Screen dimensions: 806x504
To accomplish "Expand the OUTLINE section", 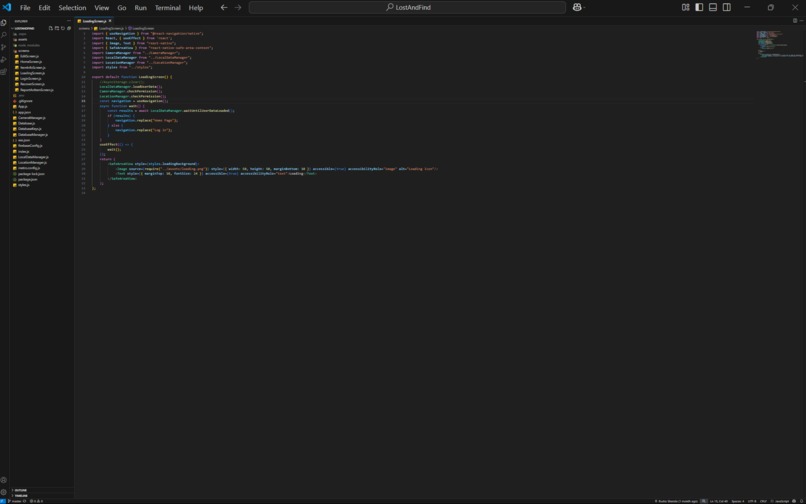I will pyautogui.click(x=21, y=490).
